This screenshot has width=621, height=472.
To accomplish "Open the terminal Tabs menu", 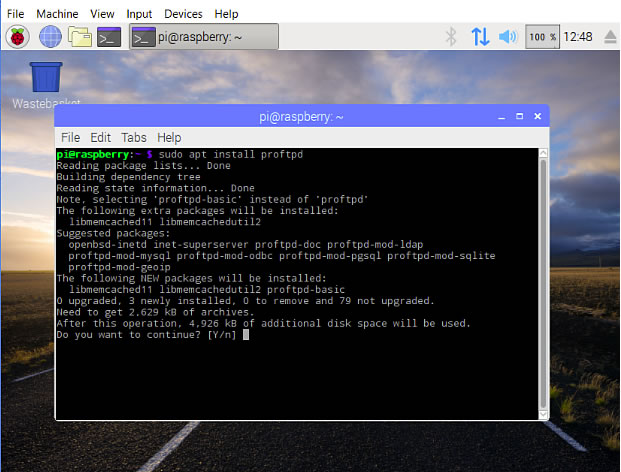I will [134, 137].
